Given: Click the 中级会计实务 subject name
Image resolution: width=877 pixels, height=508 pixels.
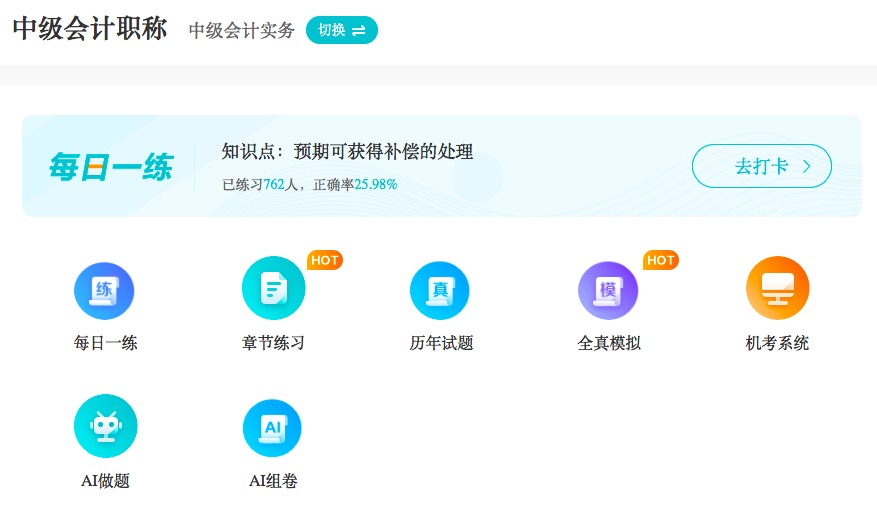Looking at the screenshot, I should (242, 30).
